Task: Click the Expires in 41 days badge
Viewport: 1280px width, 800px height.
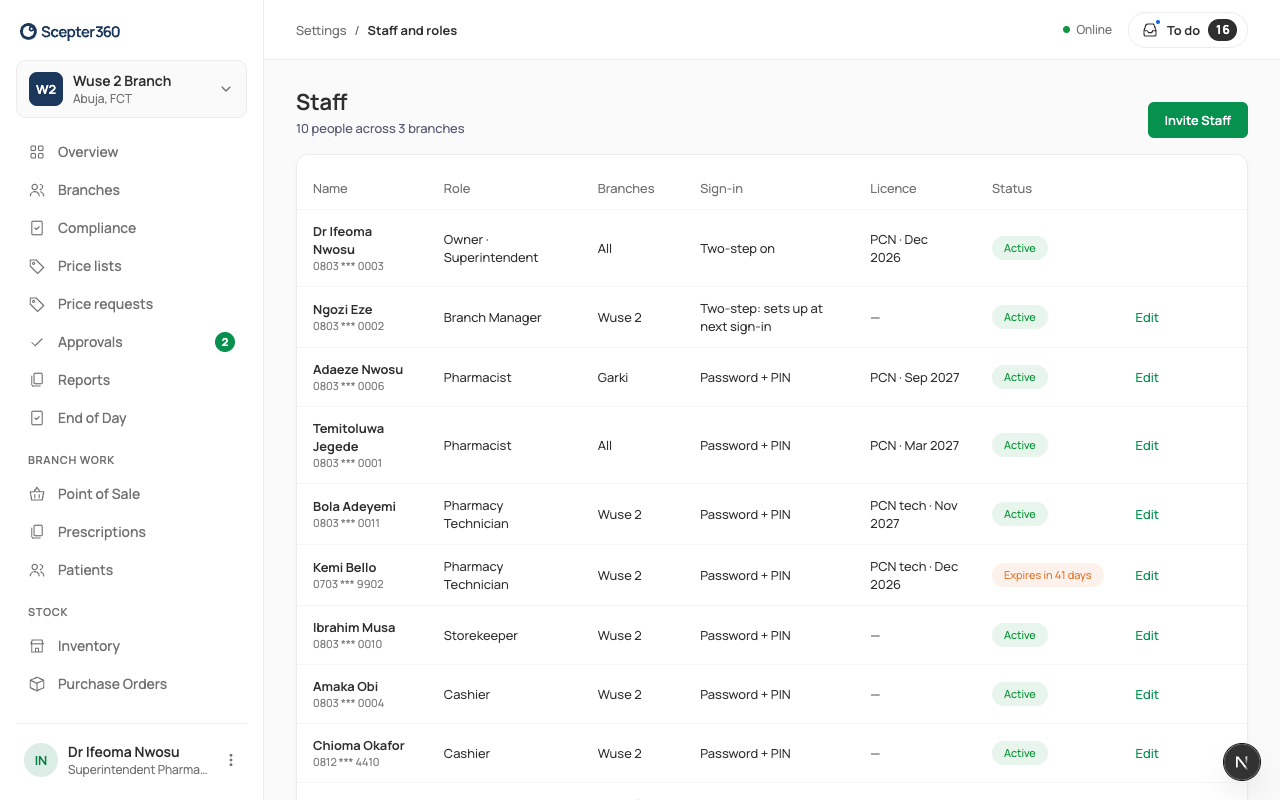Action: click(1047, 575)
